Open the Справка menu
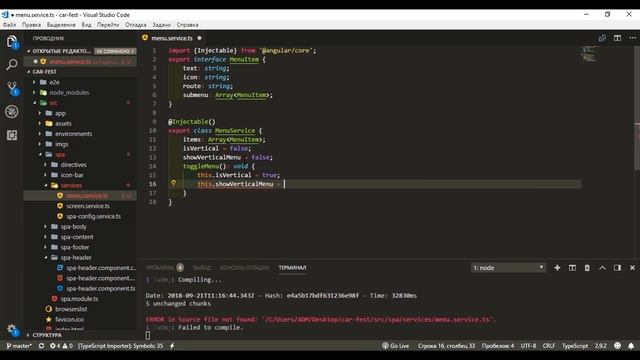 (x=188, y=24)
